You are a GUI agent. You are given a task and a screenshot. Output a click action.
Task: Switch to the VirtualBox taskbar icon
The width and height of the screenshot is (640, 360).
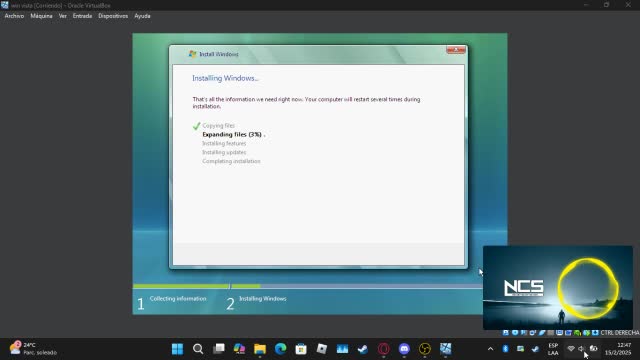(445, 349)
